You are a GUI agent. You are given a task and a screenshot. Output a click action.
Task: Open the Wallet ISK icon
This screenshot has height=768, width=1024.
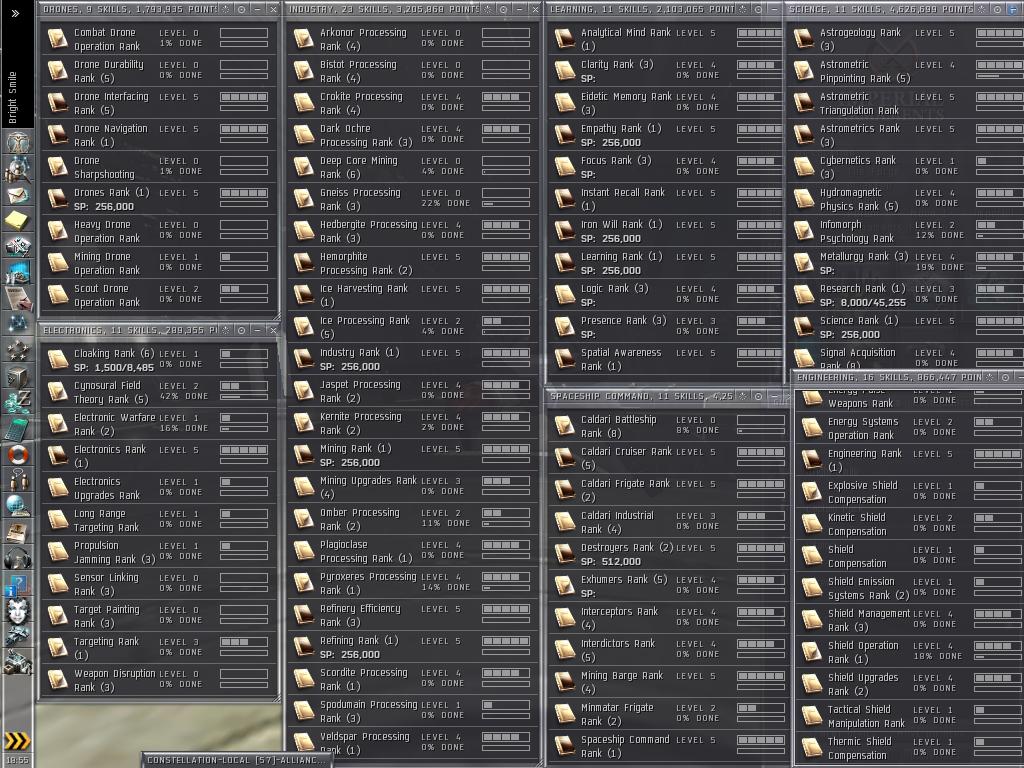pos(18,402)
